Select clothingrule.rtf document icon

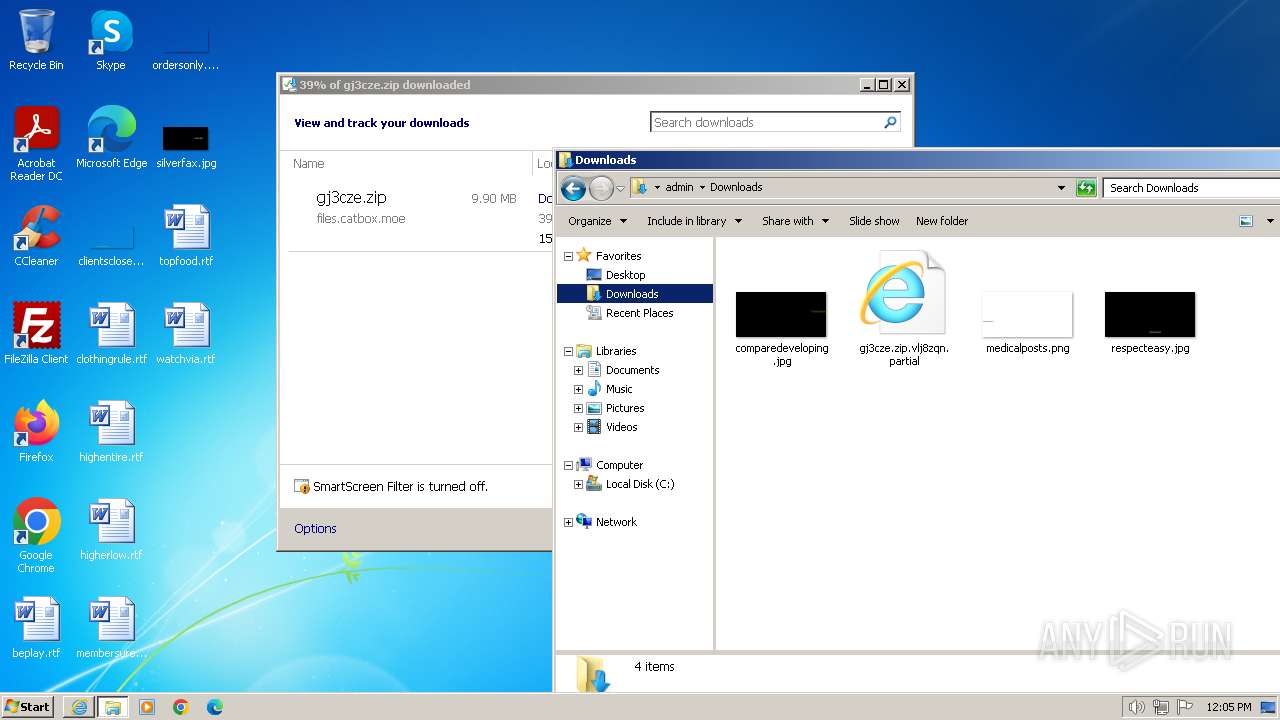point(111,334)
